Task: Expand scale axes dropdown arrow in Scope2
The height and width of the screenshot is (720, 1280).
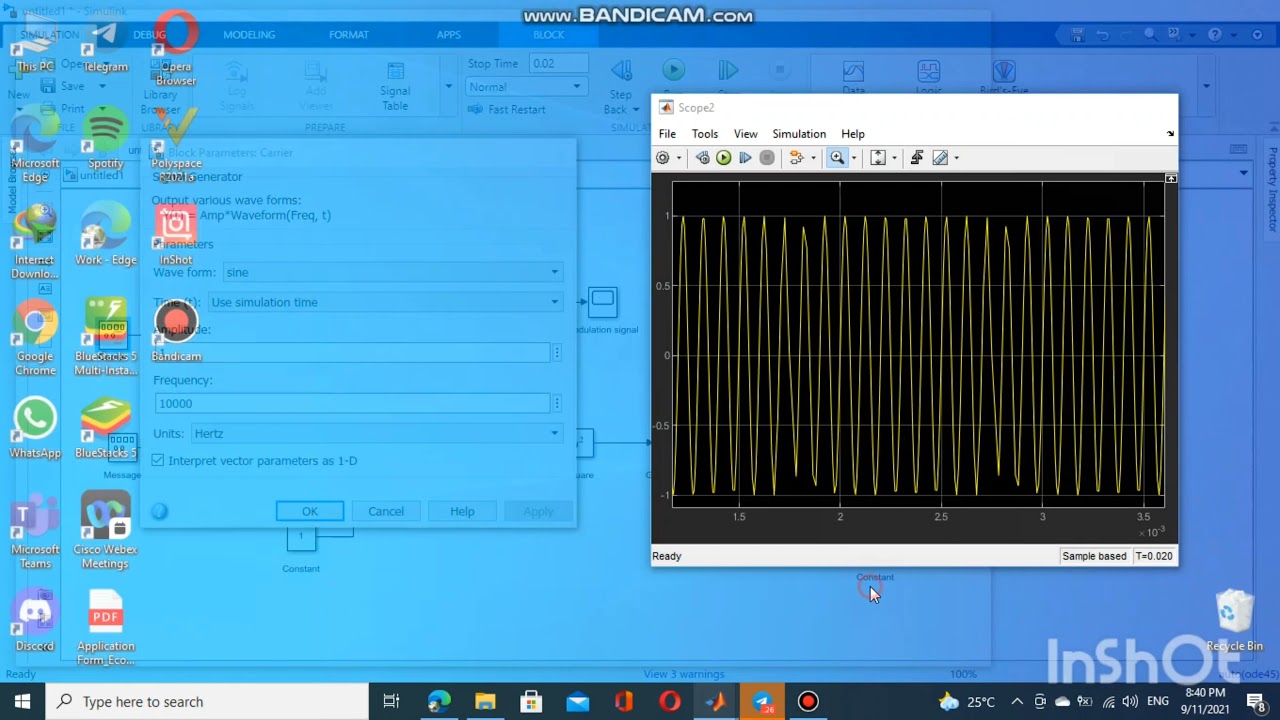Action: (894, 158)
